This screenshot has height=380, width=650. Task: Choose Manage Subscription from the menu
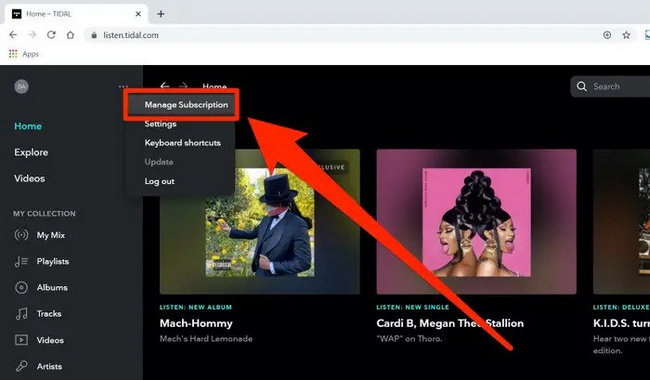click(186, 105)
